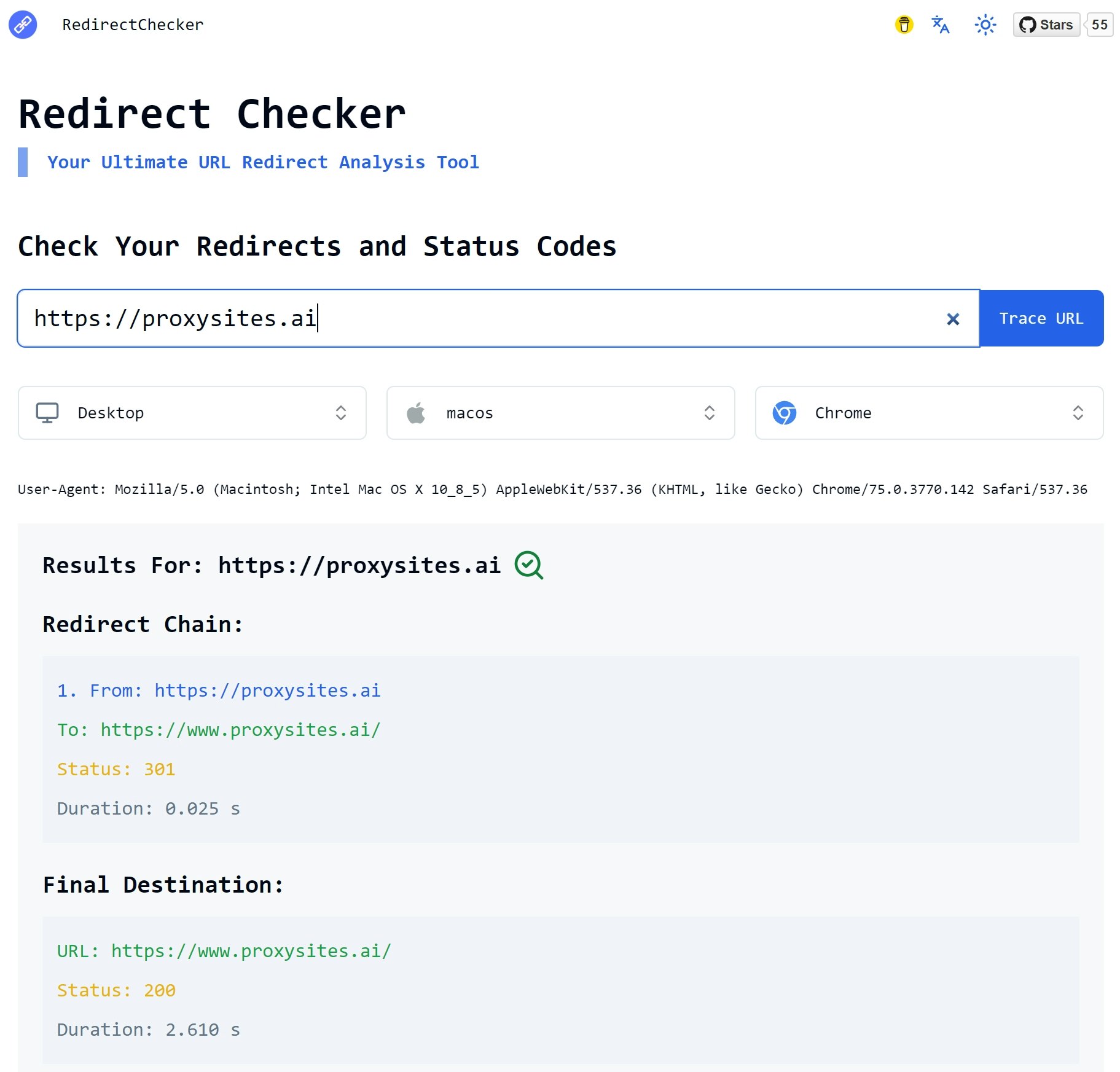The image size is (1120, 1072).
Task: Open the Desktop device dropdown
Action: 192,413
